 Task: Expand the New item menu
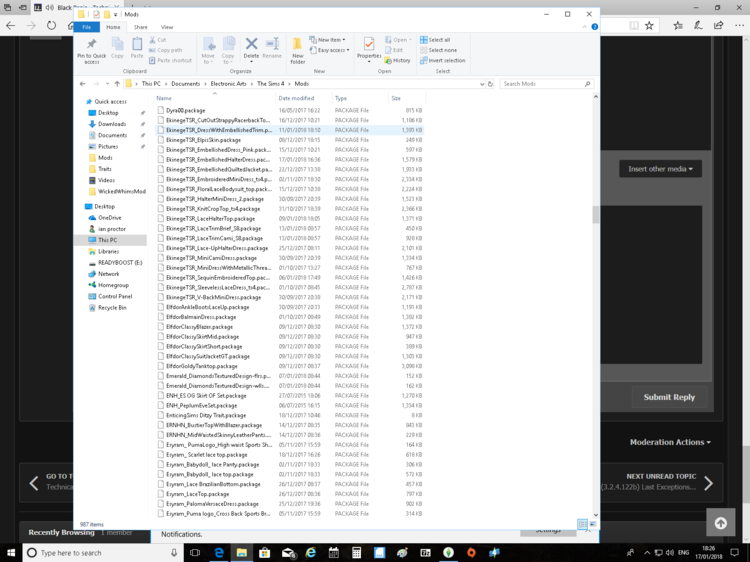point(328,40)
